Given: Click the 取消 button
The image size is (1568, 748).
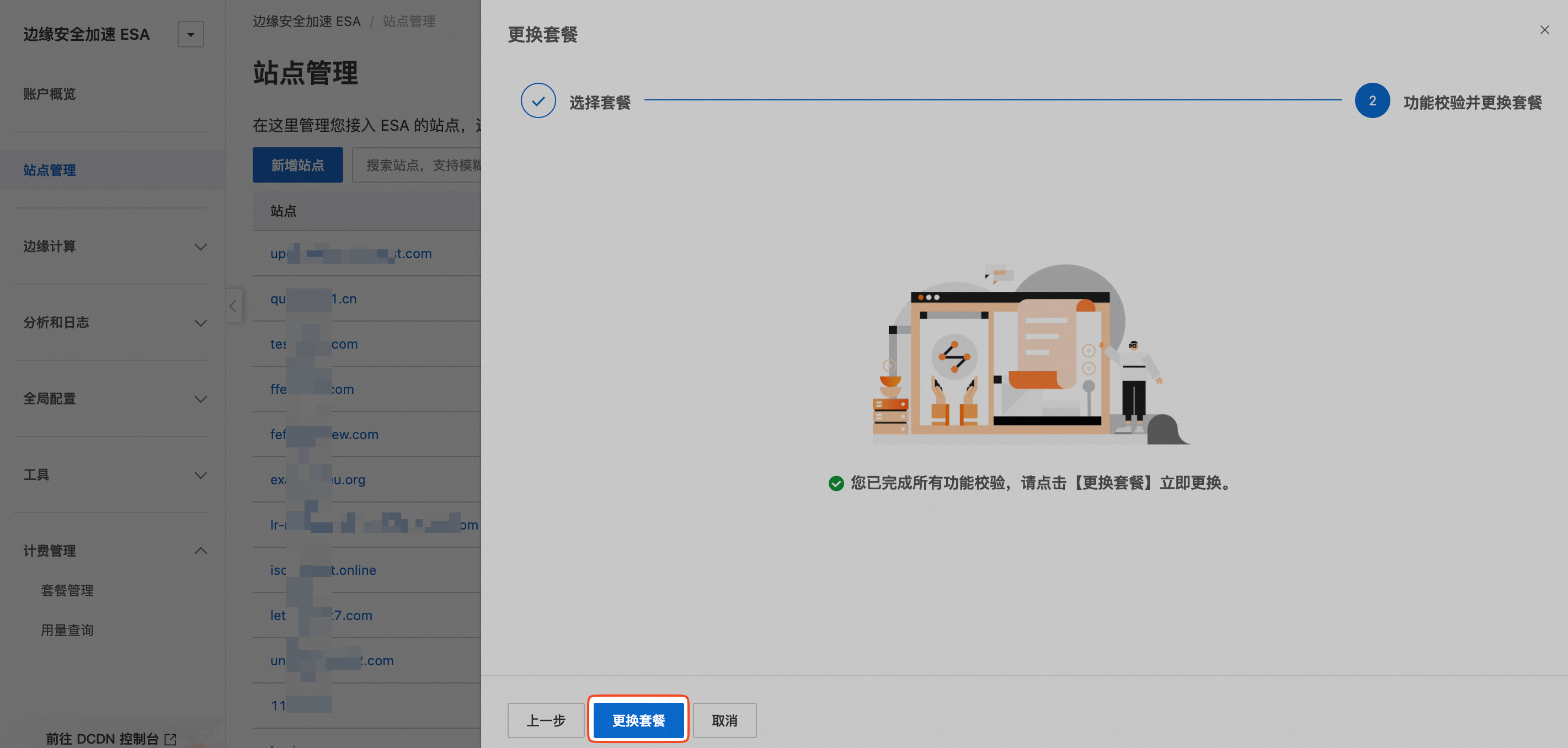Looking at the screenshot, I should [x=724, y=720].
